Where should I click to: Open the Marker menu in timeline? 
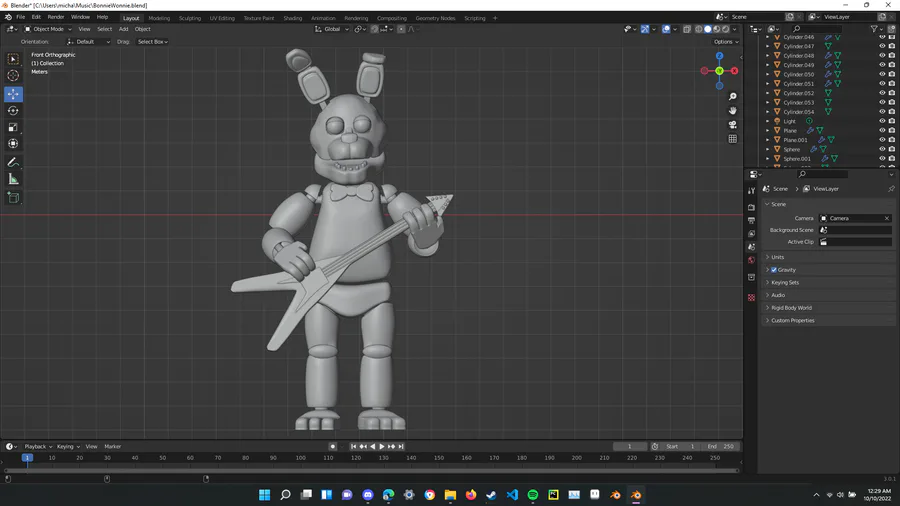pyautogui.click(x=112, y=446)
